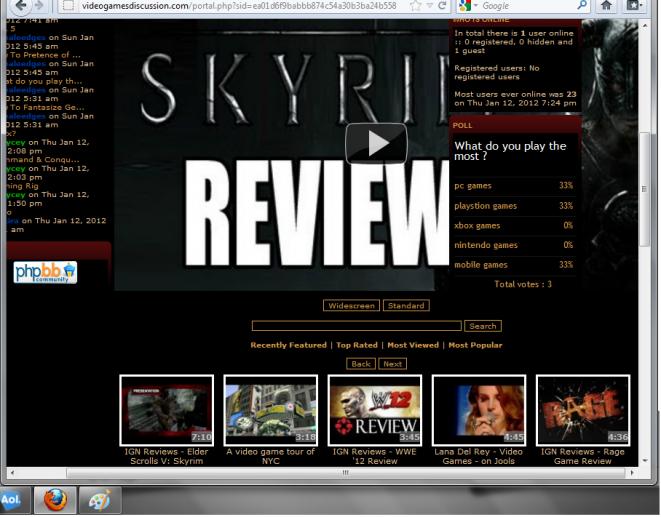
Task: Click the page identity icon before the URL
Action: 69,5
